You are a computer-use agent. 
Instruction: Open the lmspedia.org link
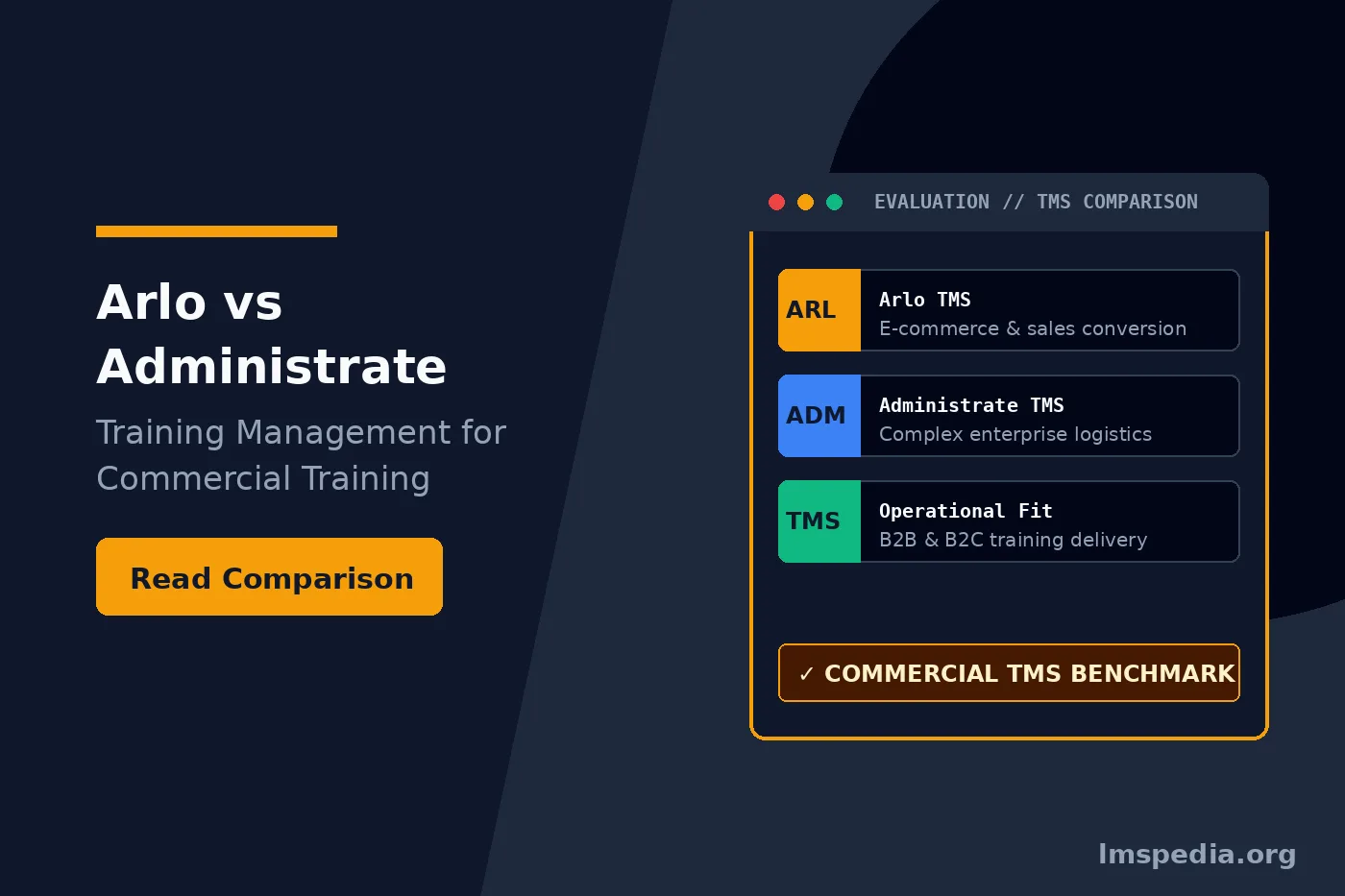[x=1197, y=854]
